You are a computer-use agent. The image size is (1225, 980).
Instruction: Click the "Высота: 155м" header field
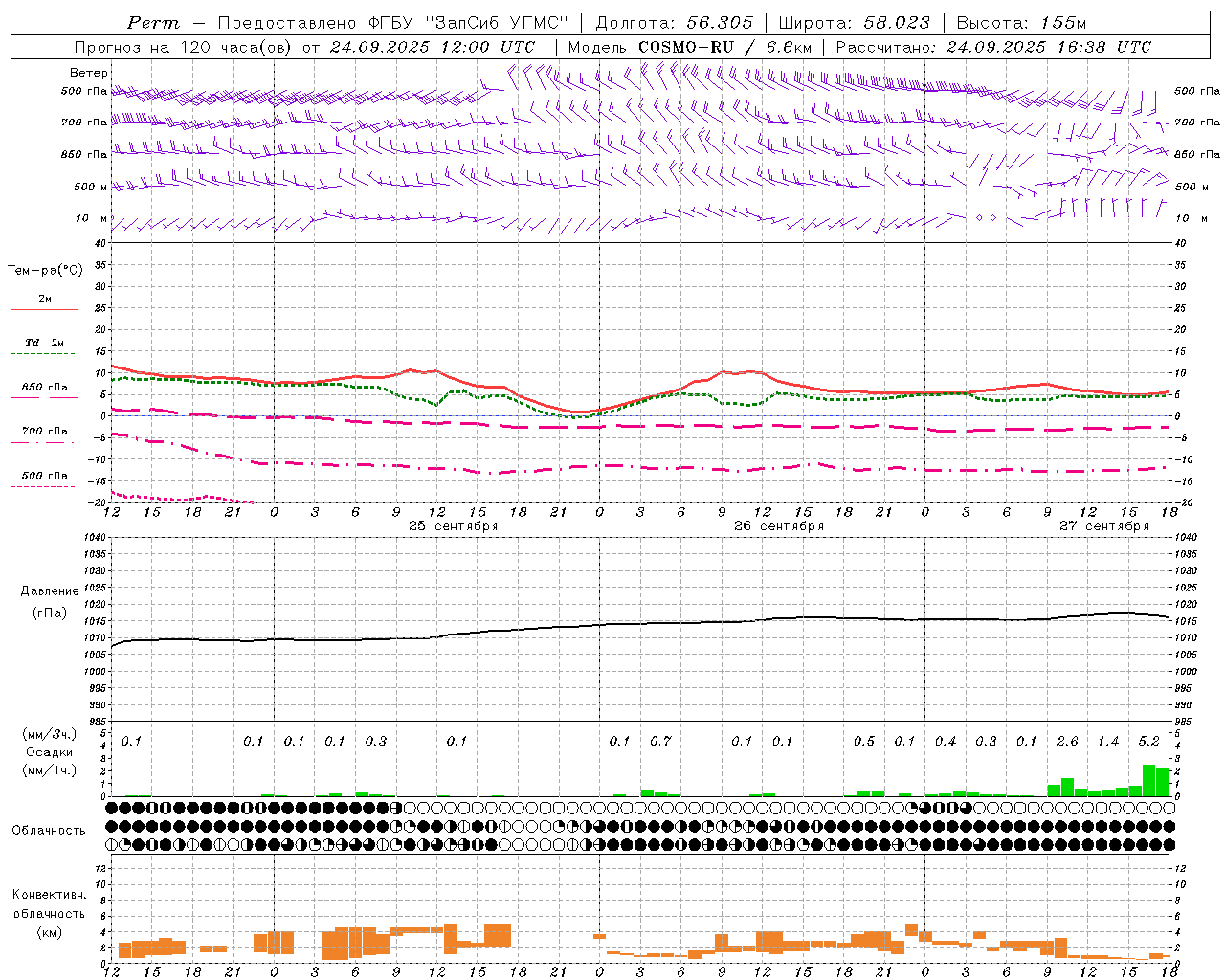coord(1021,23)
